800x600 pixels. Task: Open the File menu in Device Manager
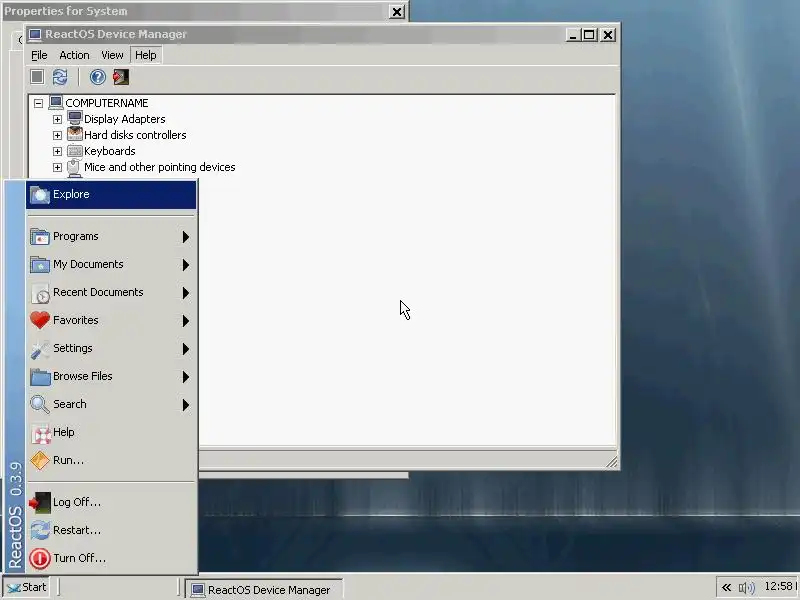click(39, 55)
